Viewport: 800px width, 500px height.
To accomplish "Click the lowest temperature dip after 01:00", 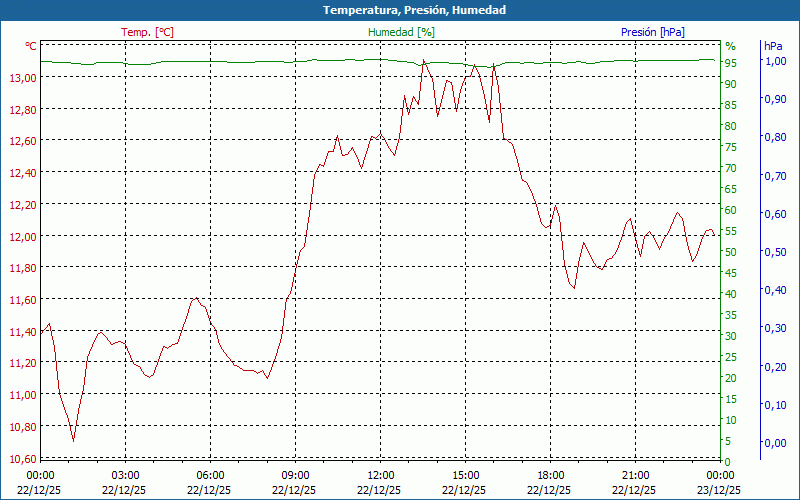I will [73, 440].
